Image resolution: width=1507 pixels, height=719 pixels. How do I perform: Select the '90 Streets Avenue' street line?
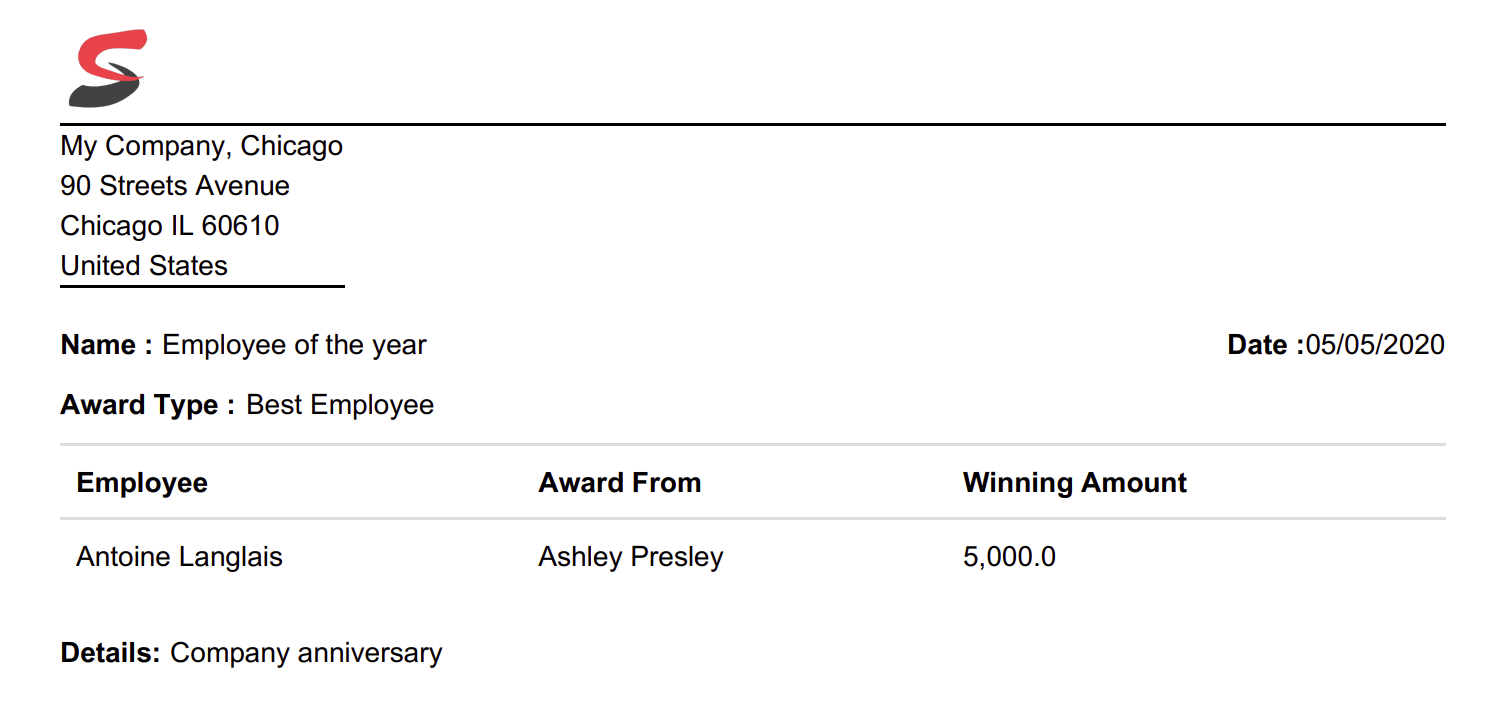[175, 186]
